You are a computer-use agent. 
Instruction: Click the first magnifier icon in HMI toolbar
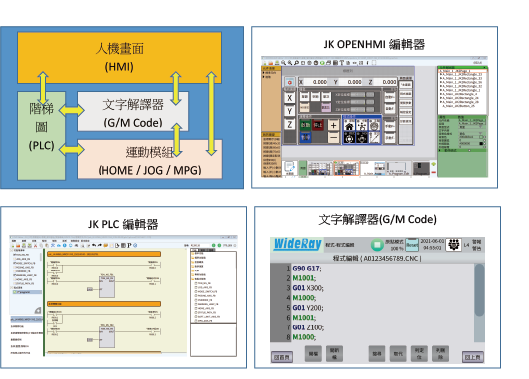pos(284,63)
